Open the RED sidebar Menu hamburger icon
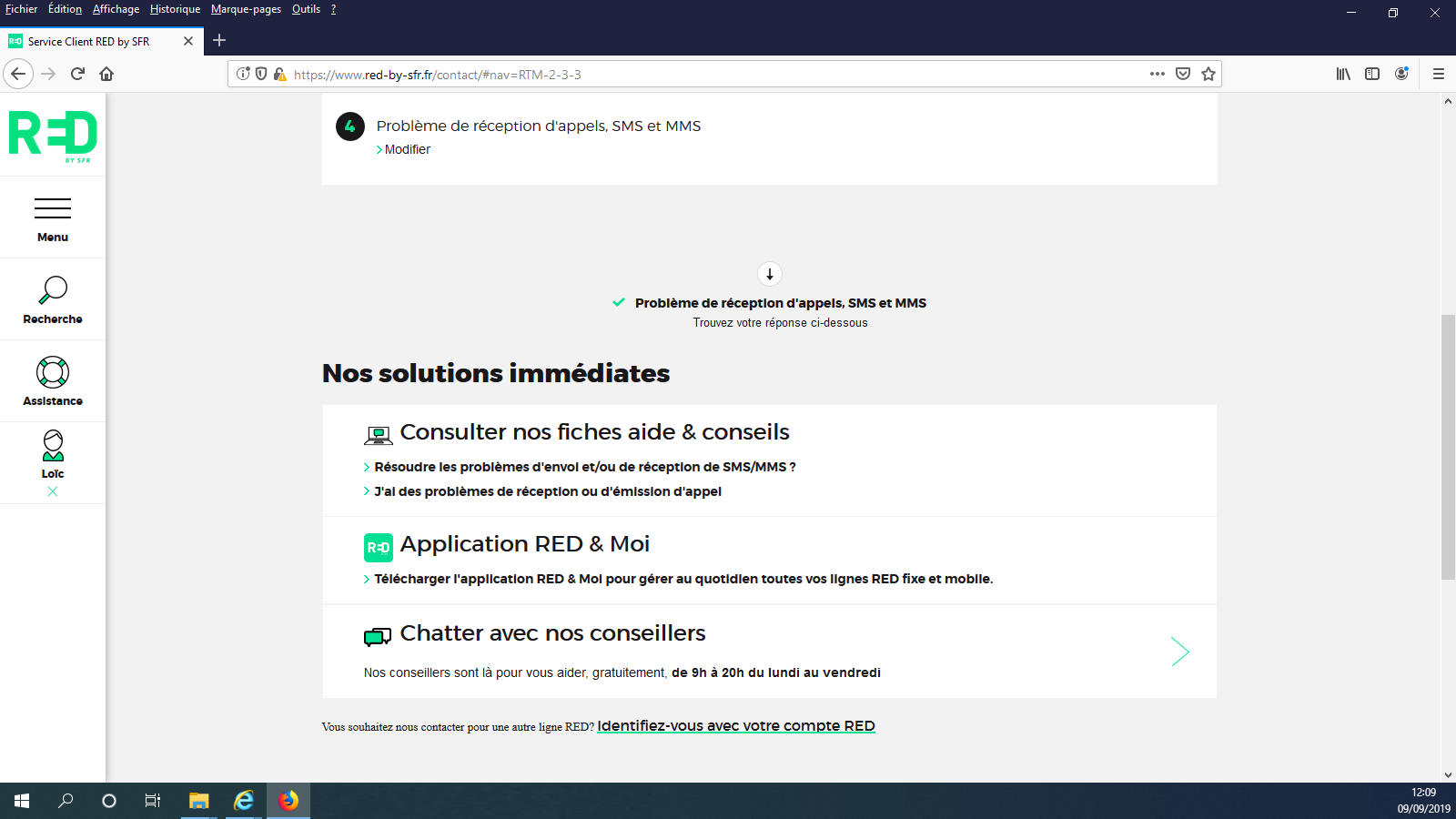 point(53,208)
